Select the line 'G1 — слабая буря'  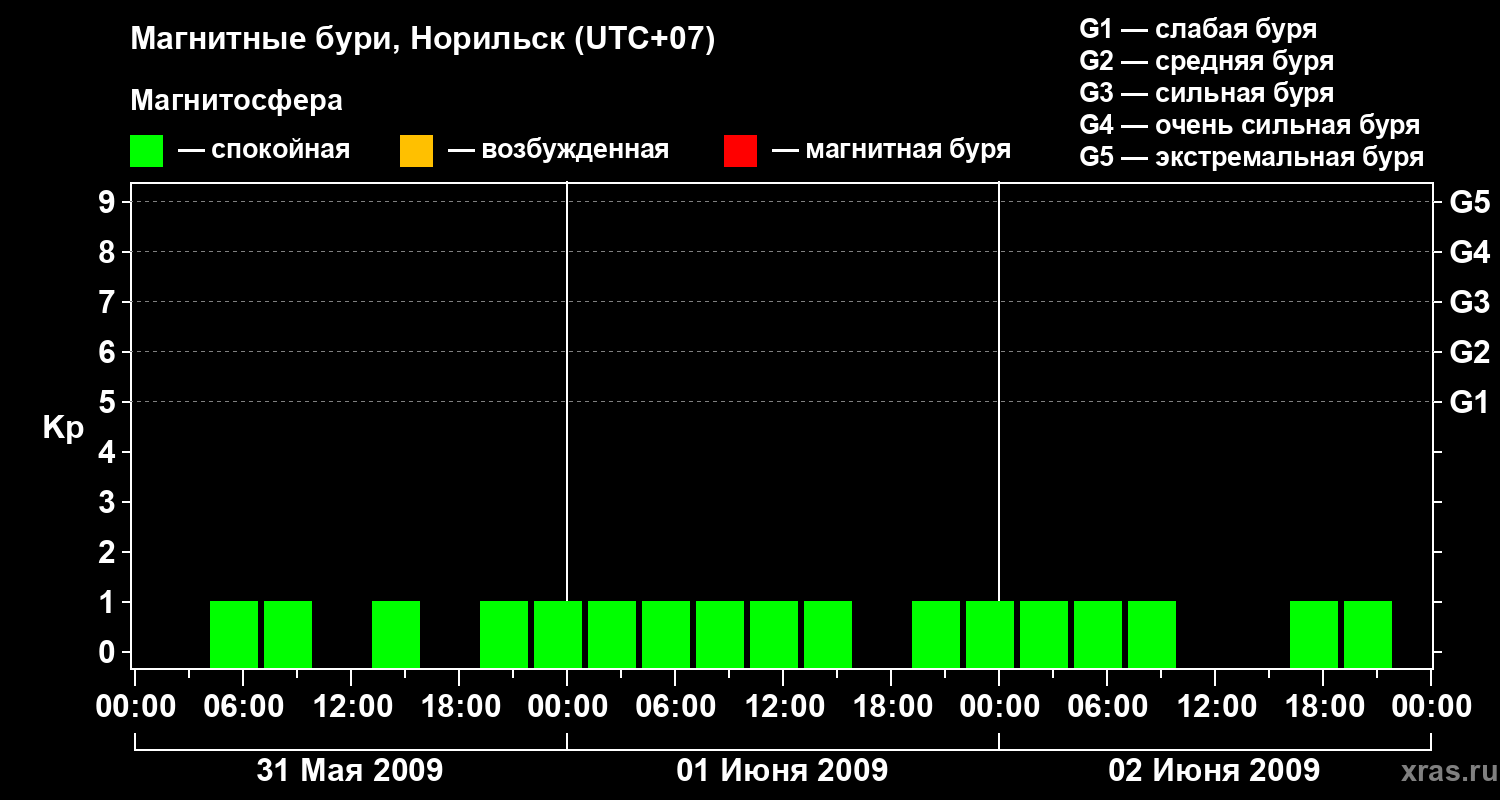pyautogui.click(x=1198, y=28)
